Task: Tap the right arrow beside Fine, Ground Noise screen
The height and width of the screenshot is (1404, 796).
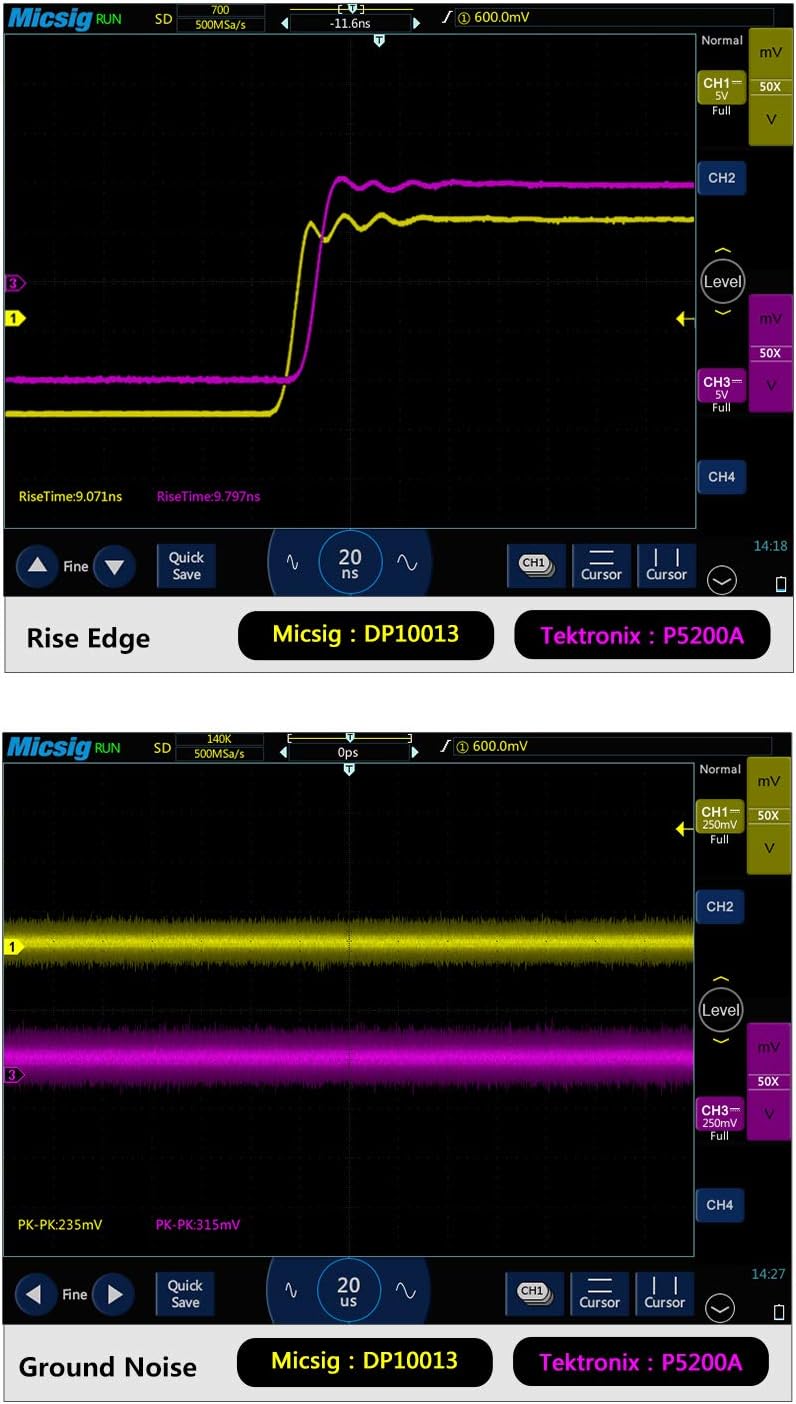Action: coord(113,1294)
